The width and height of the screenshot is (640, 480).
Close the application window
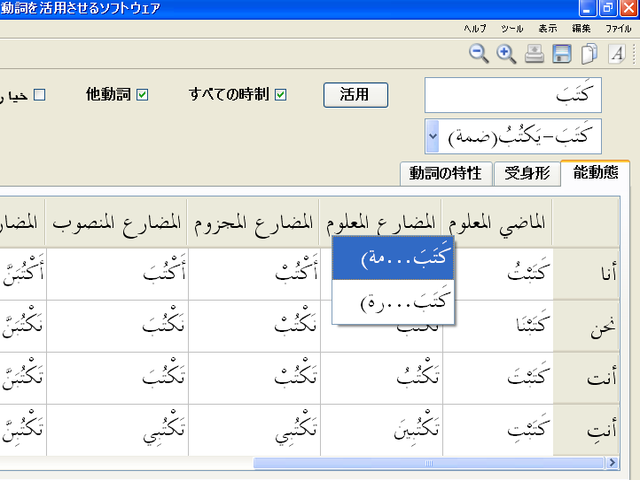click(x=629, y=8)
